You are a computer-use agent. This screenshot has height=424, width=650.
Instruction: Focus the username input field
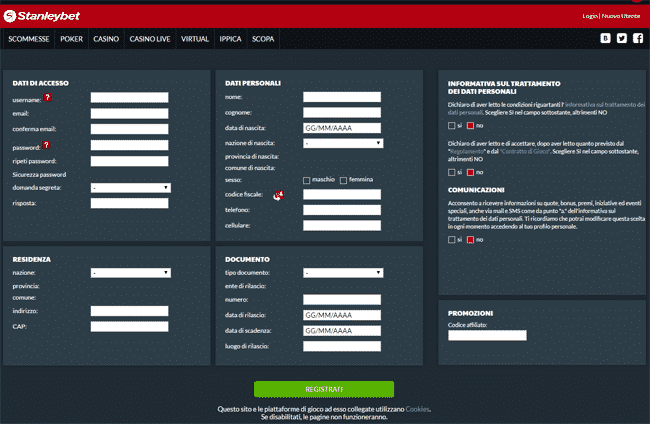click(x=129, y=97)
